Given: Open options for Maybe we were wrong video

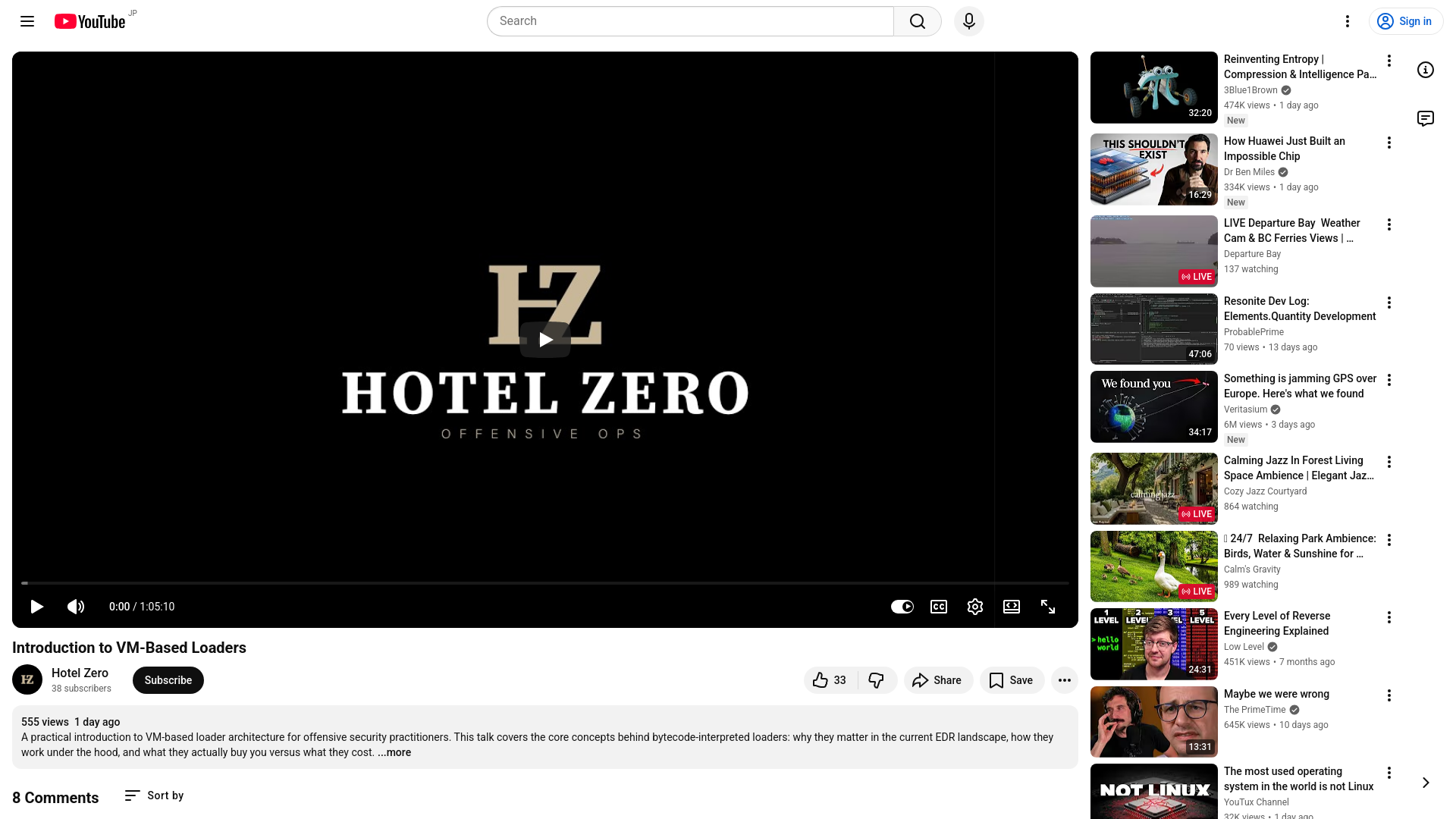Looking at the screenshot, I should (1389, 695).
